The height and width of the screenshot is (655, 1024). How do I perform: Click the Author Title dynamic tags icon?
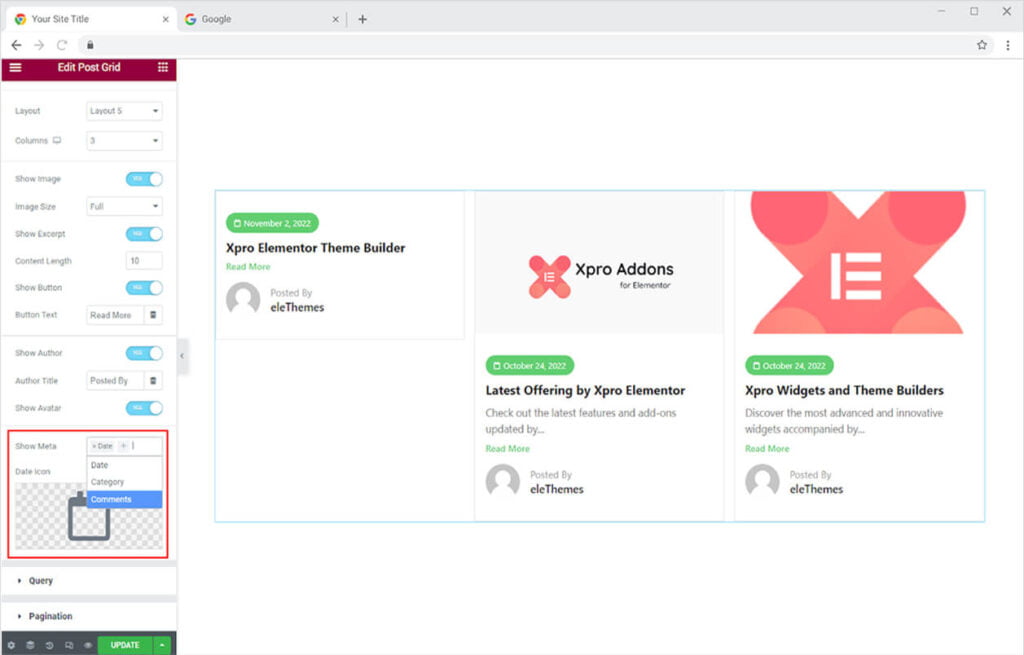153,381
